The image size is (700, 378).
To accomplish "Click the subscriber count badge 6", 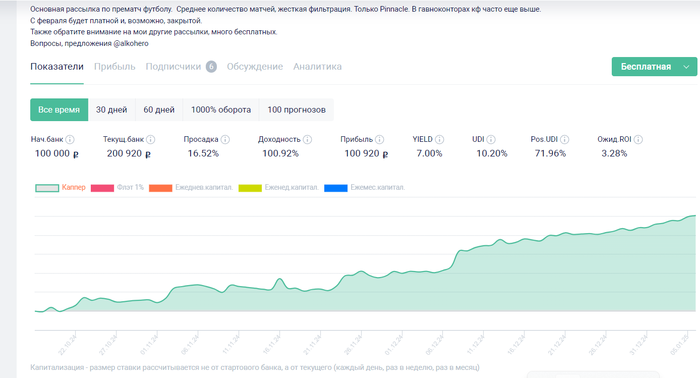I will click(x=211, y=66).
